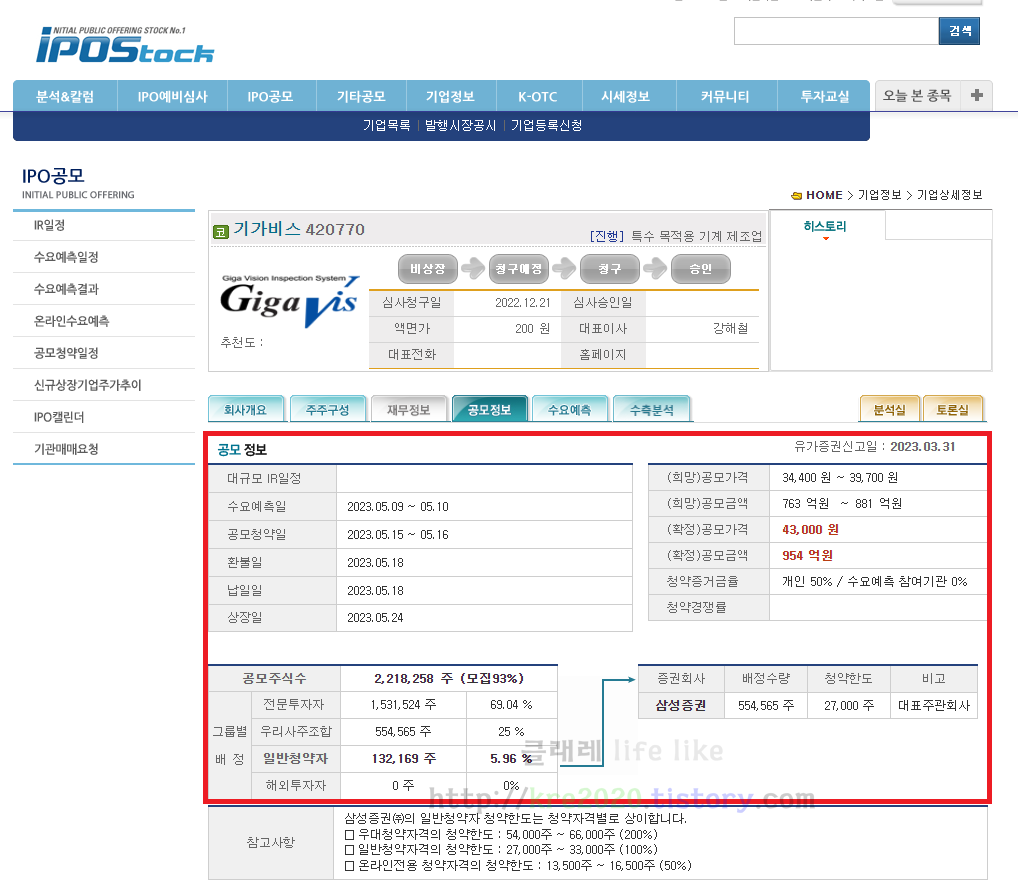Switch to the 공모정보 tab

(490, 409)
